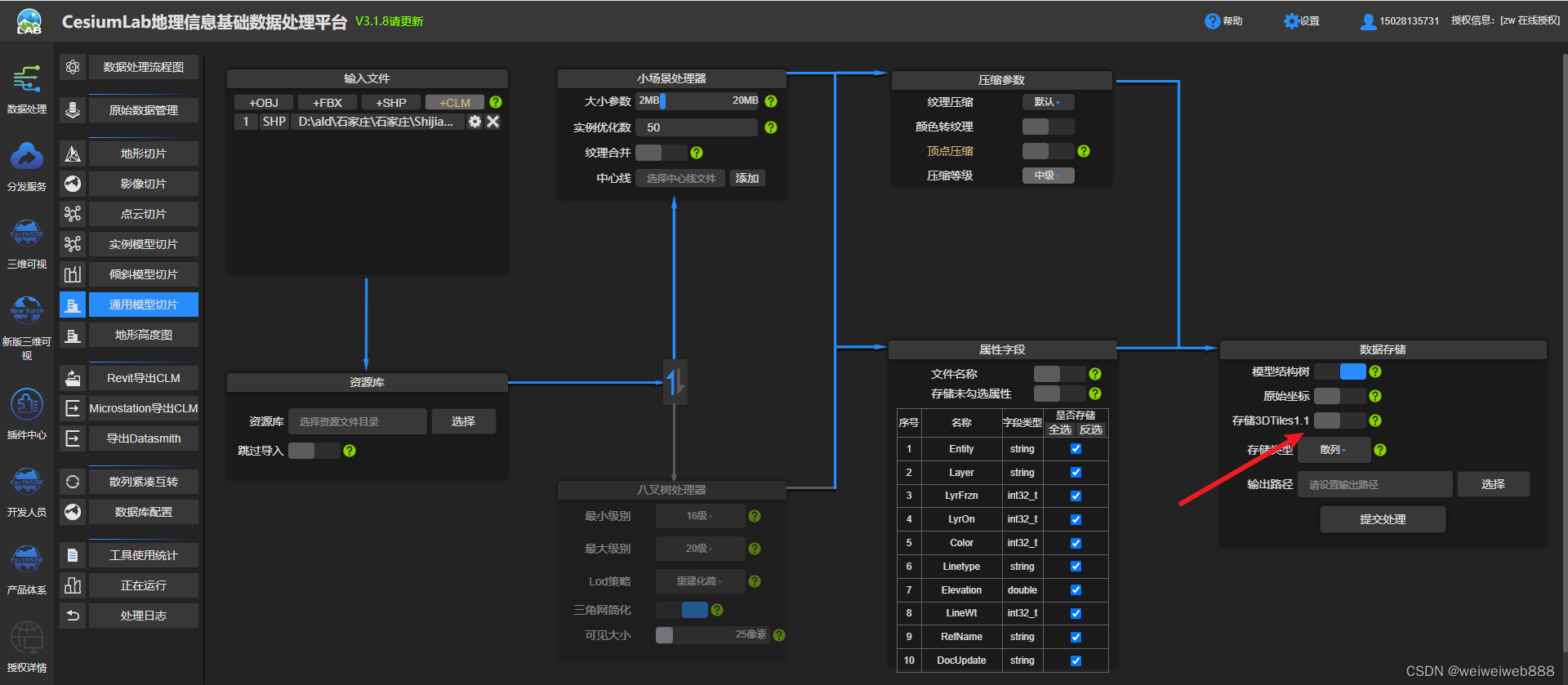This screenshot has width=1568, height=685.
Task: Click the user account icon
Action: 1368,21
